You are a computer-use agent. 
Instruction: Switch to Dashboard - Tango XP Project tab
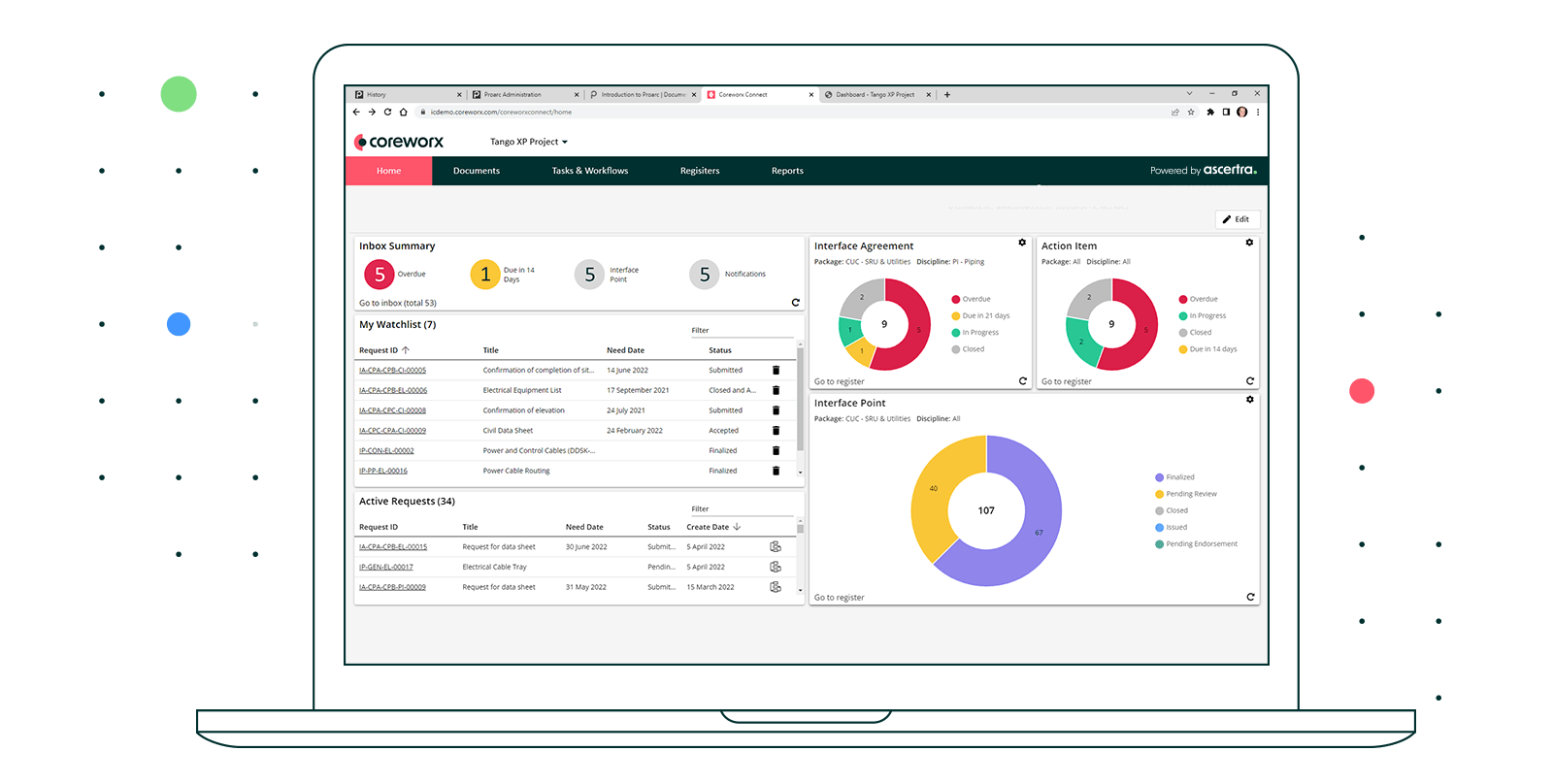(876, 94)
